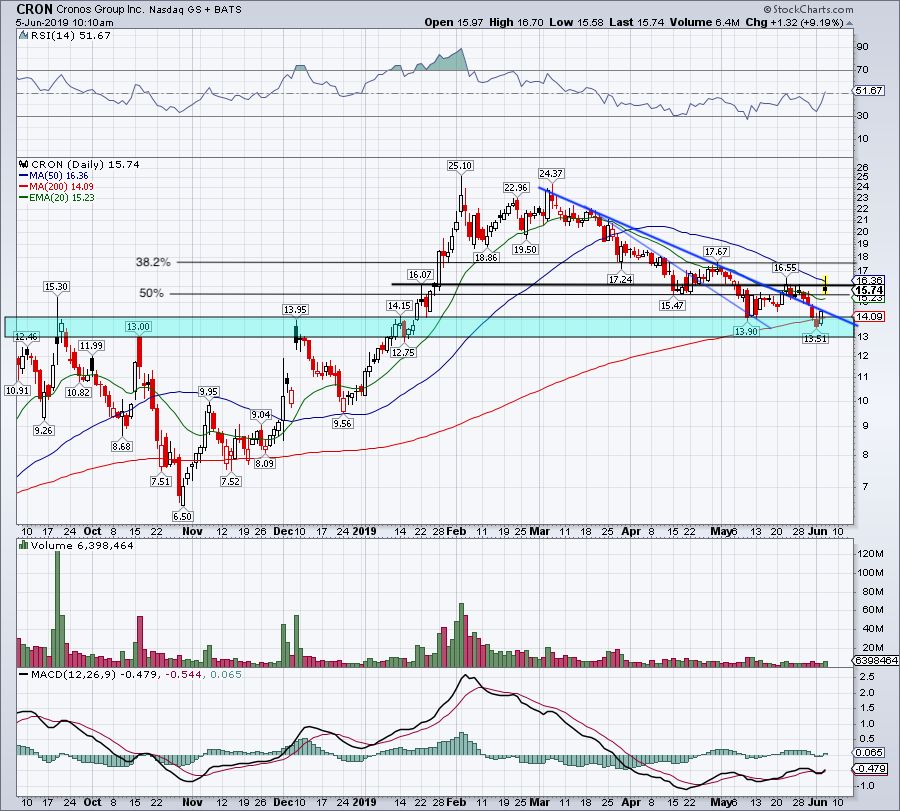
Task: Click the 24.37 price high label
Action: tap(551, 173)
